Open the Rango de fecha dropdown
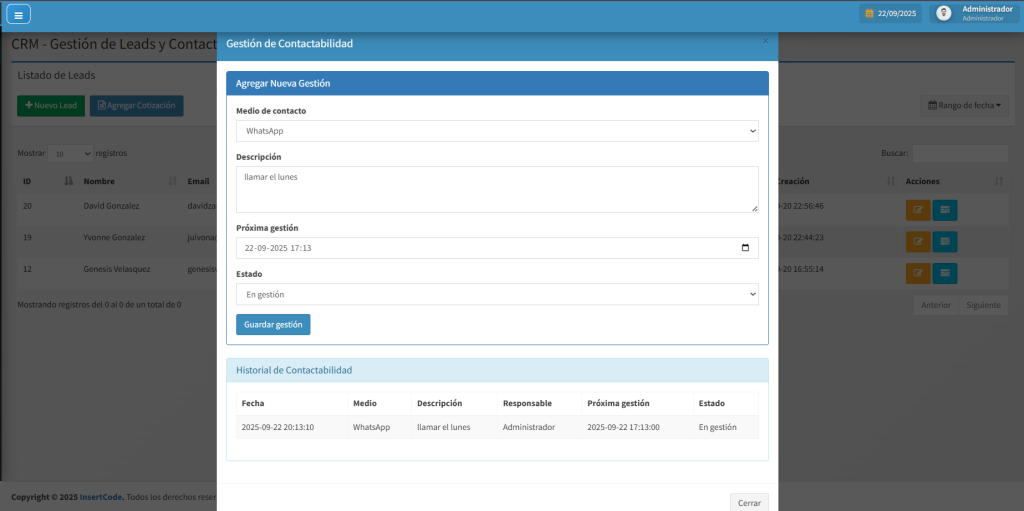Image resolution: width=1024 pixels, height=511 pixels. pos(964,105)
